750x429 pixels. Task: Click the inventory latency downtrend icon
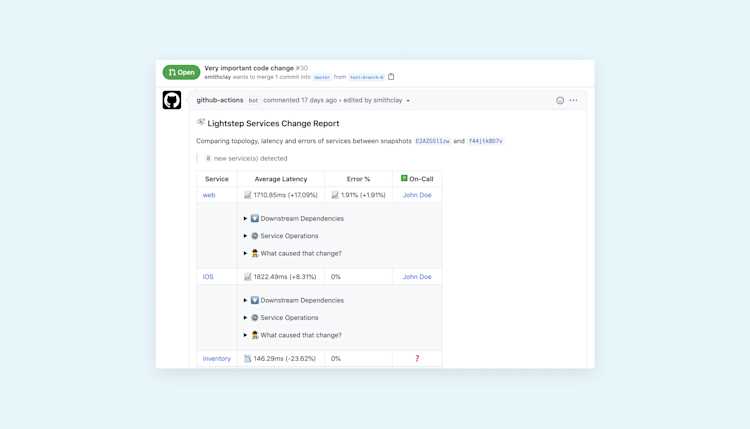(x=248, y=359)
